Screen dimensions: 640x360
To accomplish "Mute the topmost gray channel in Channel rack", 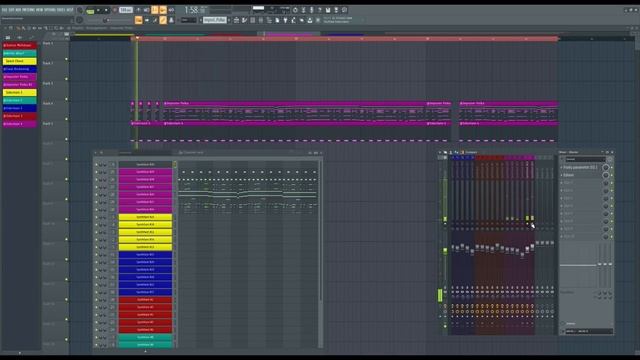I will pyautogui.click(x=97, y=165).
